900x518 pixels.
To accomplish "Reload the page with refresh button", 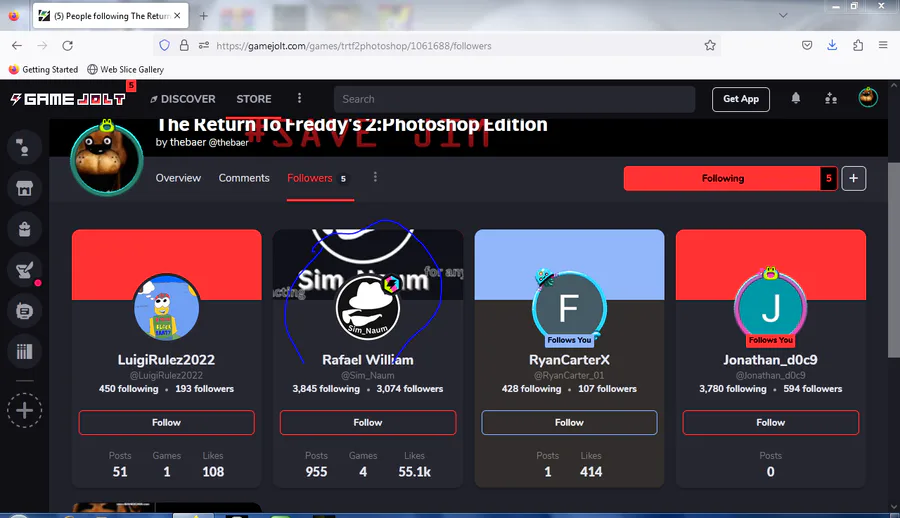I will pyautogui.click(x=67, y=45).
